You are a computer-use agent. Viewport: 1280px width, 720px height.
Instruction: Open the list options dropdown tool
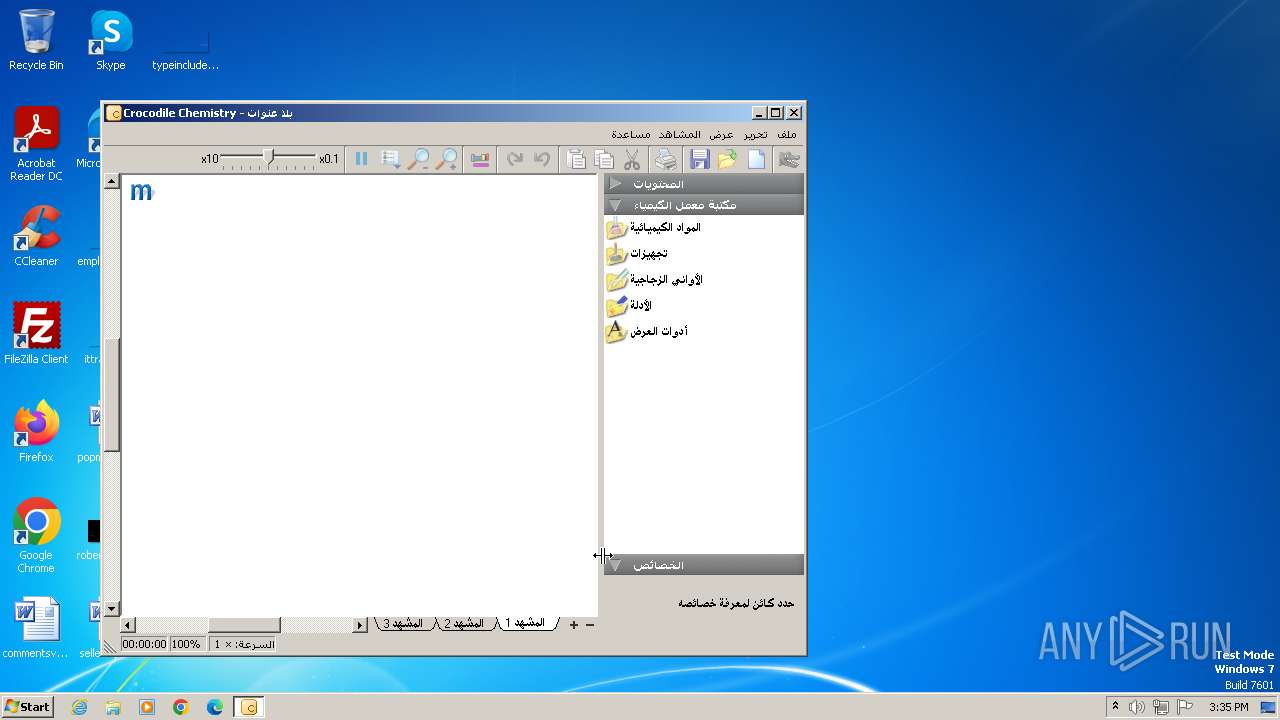click(x=391, y=159)
